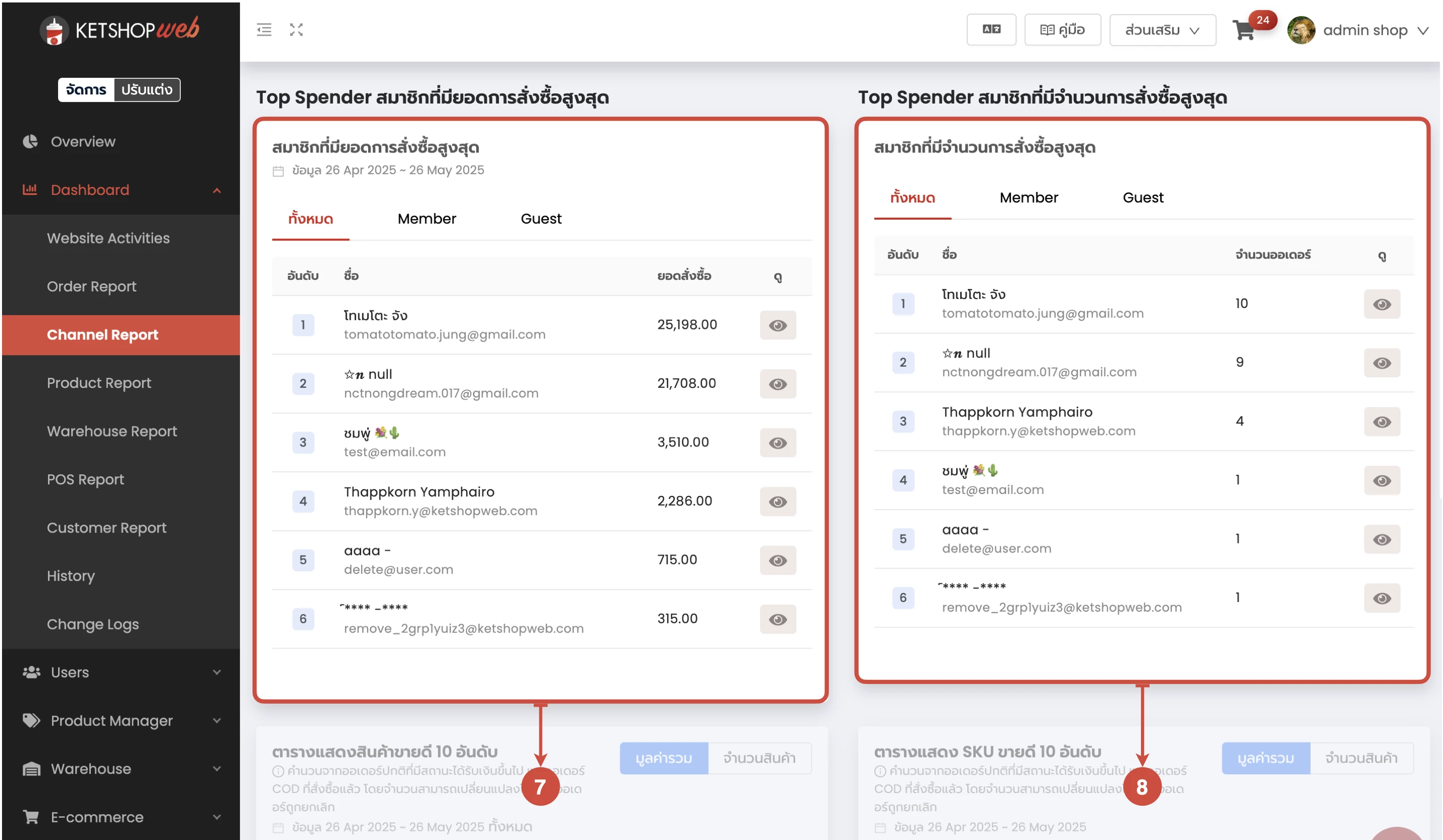This screenshot has height=840, width=1443.
Task: Select Member tab in top spending card
Action: (427, 219)
